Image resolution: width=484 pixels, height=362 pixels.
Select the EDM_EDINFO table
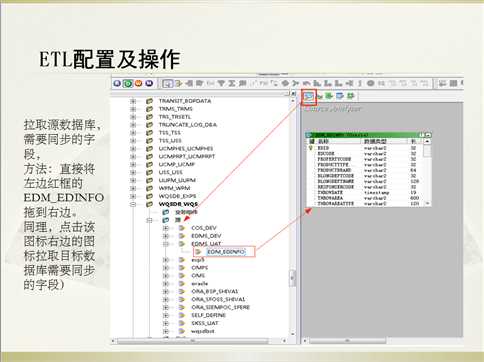click(x=226, y=252)
